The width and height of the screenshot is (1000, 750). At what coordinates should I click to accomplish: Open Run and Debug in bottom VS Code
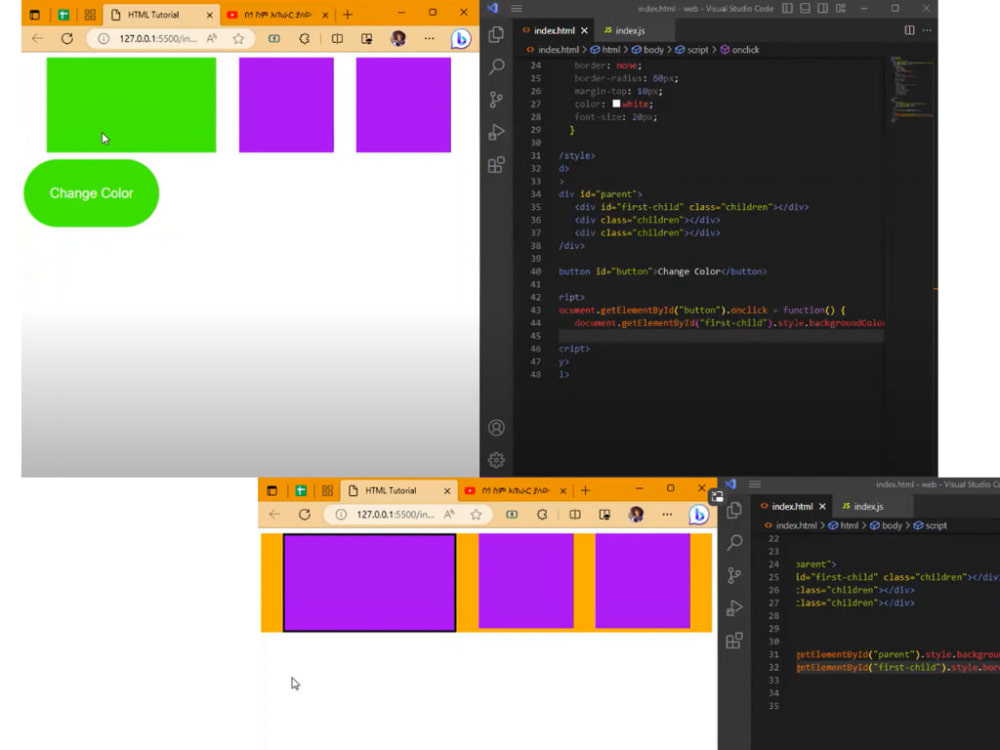734,608
